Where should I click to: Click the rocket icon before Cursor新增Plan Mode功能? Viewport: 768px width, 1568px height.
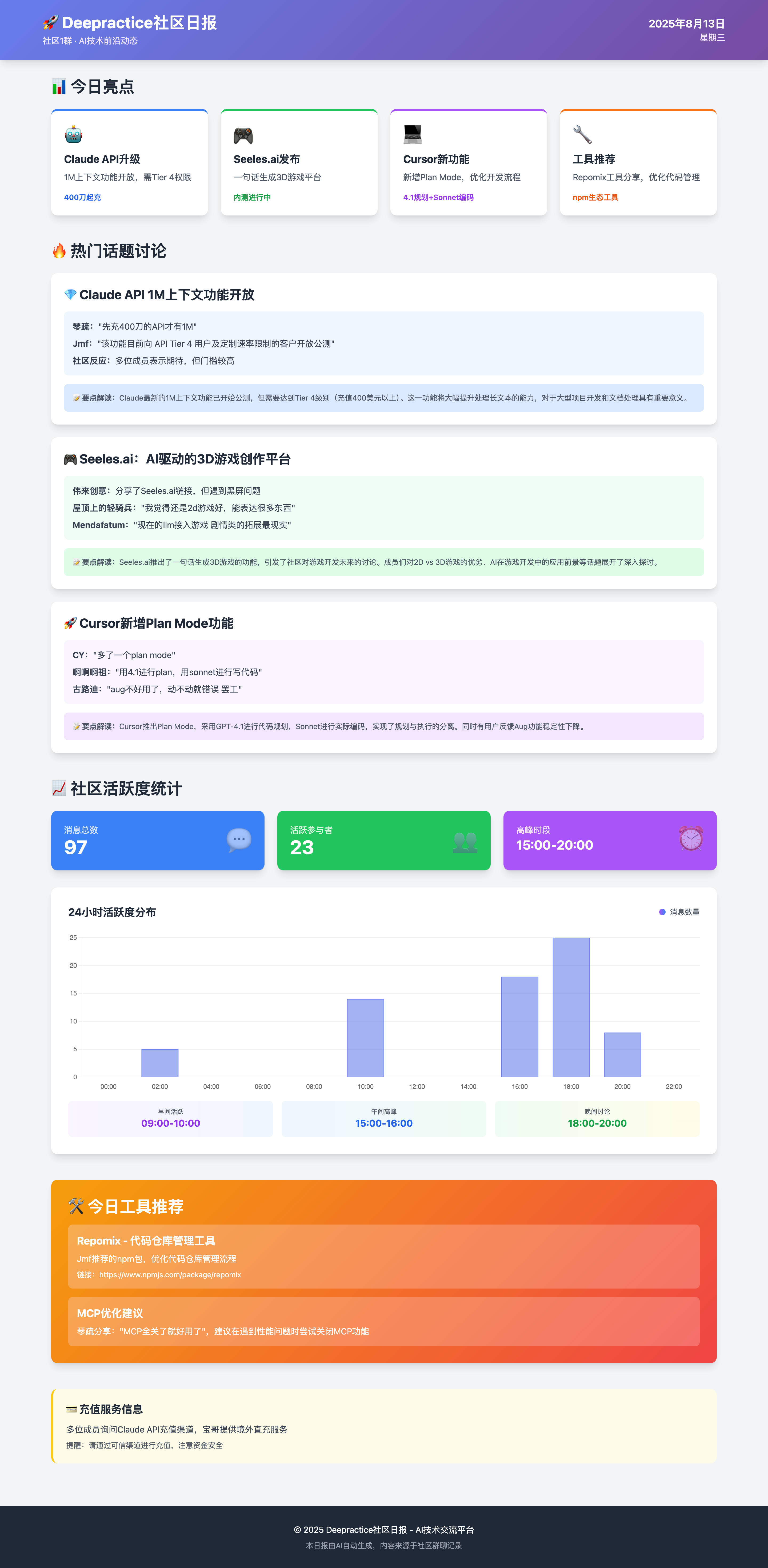(x=71, y=623)
